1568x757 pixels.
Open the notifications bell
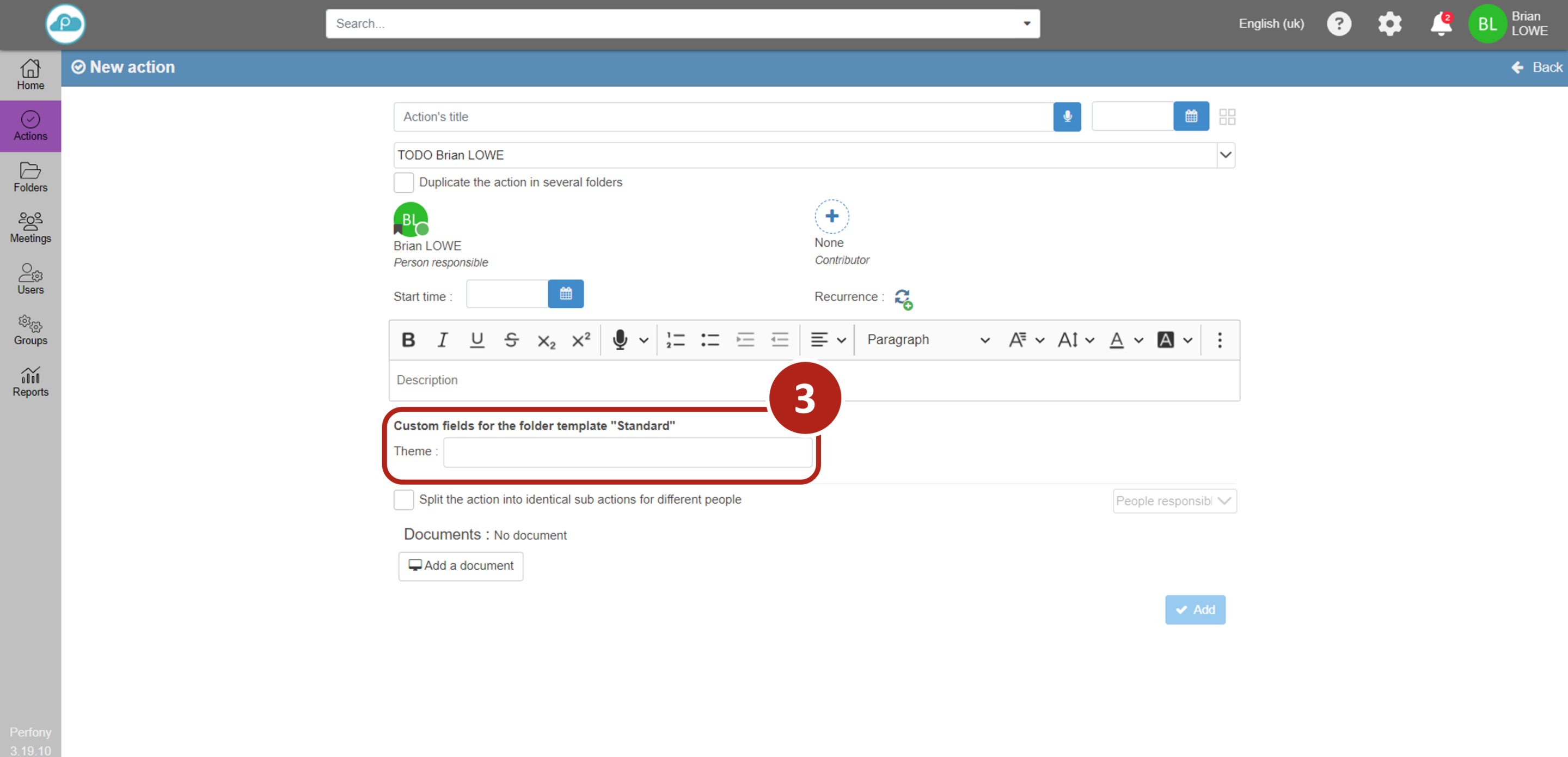point(1440,25)
